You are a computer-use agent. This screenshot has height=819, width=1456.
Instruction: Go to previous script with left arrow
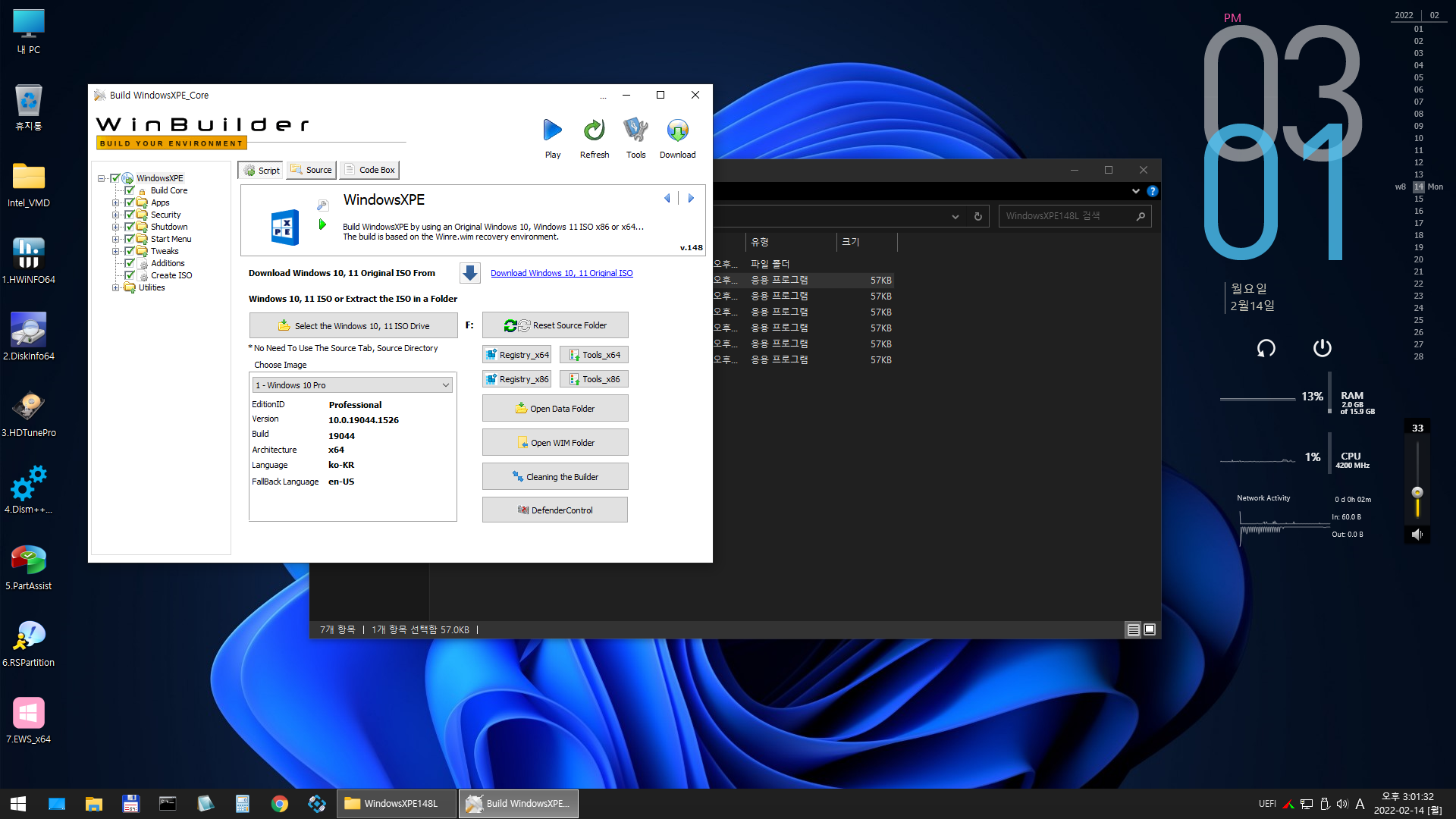pos(667,198)
